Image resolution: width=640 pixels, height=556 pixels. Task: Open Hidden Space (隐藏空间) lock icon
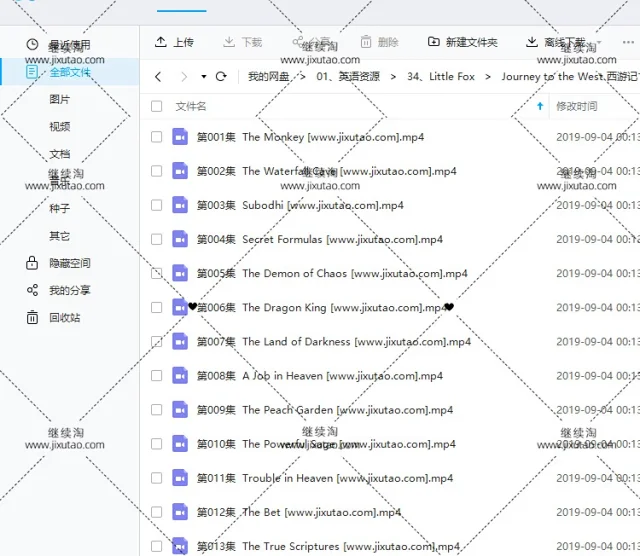point(32,263)
